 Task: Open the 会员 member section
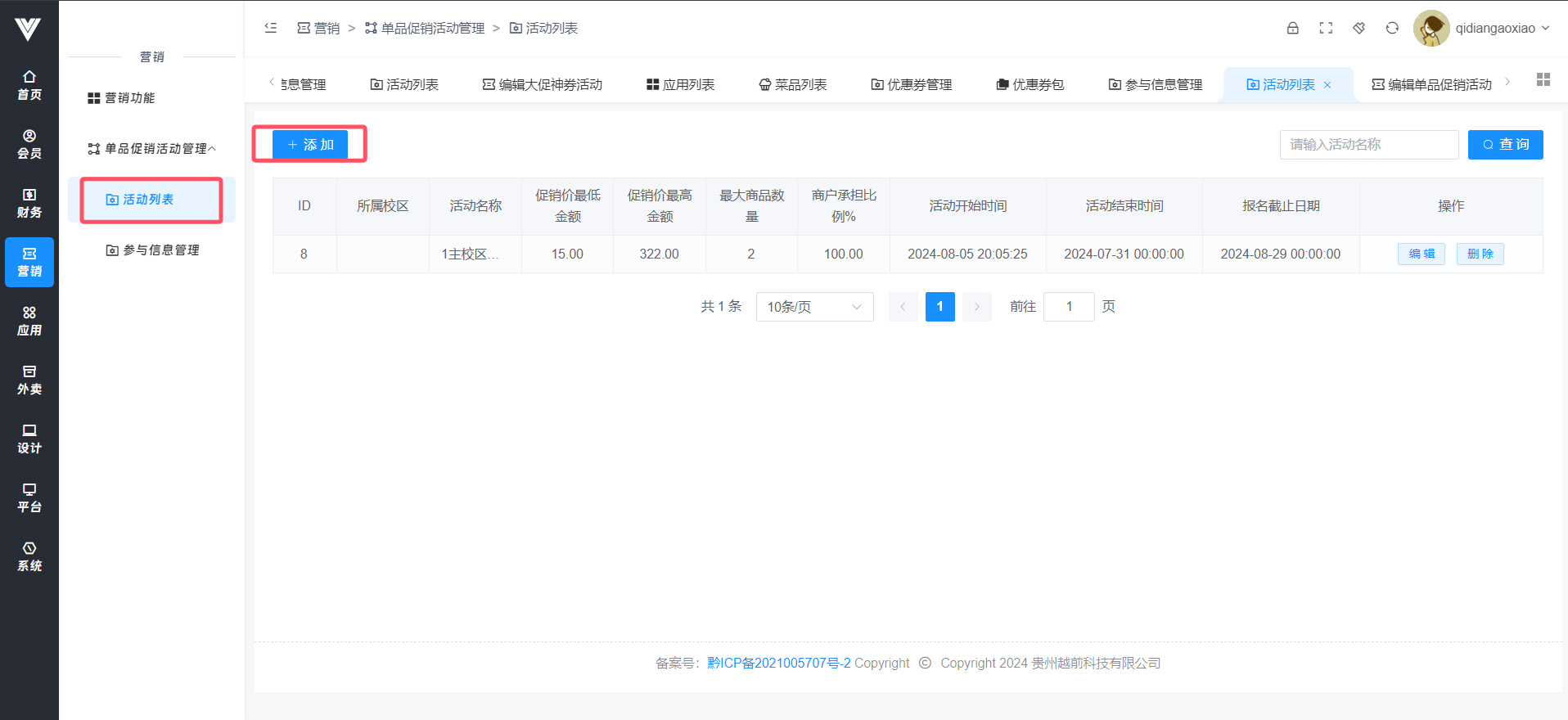29,144
